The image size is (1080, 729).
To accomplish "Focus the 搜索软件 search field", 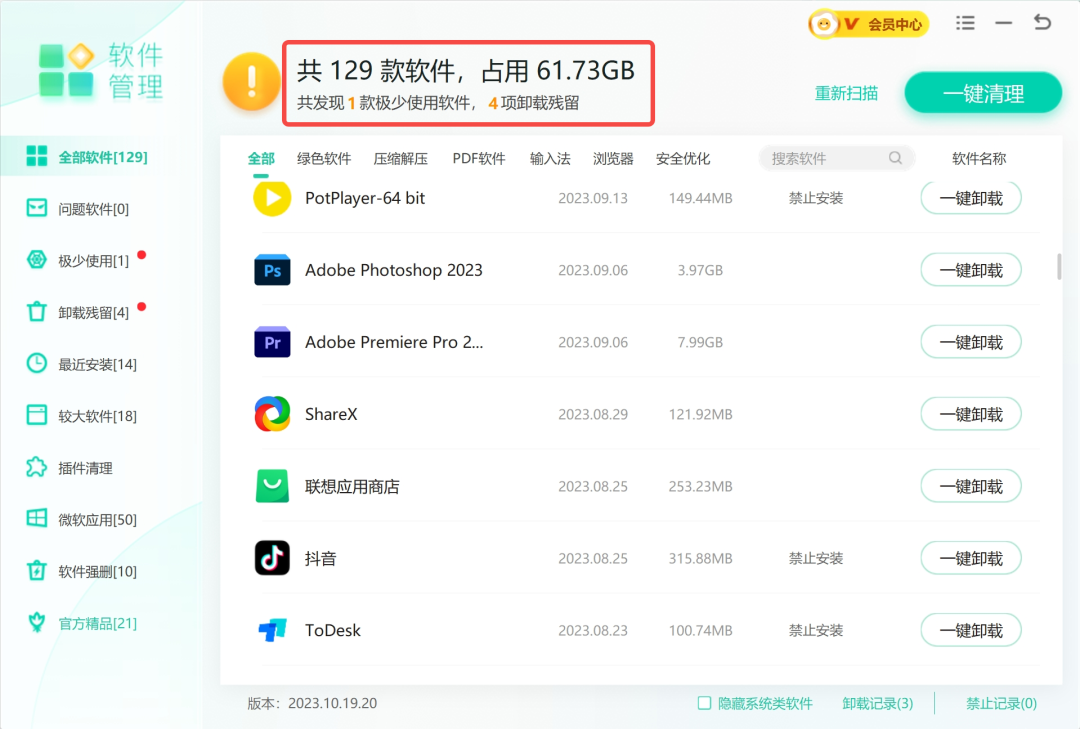I will pos(836,158).
